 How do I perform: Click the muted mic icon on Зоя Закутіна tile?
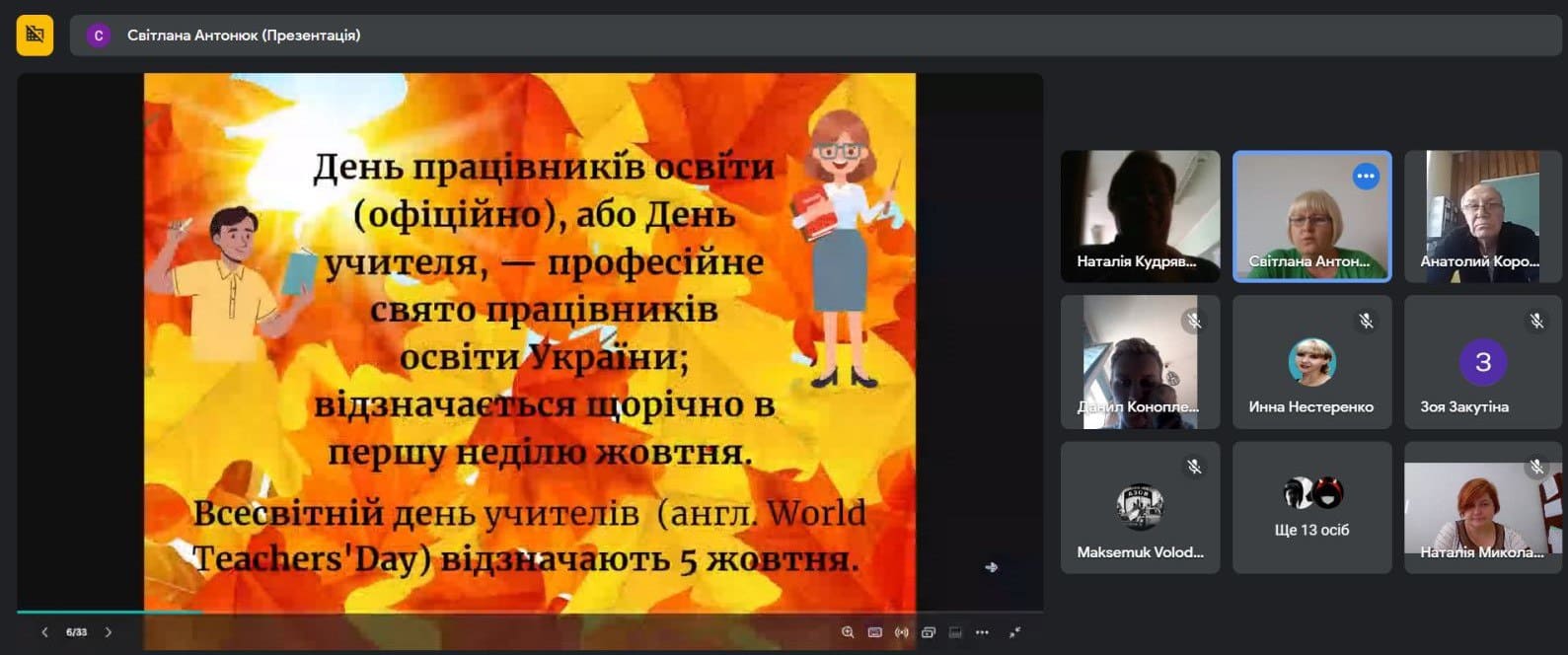tap(1536, 321)
